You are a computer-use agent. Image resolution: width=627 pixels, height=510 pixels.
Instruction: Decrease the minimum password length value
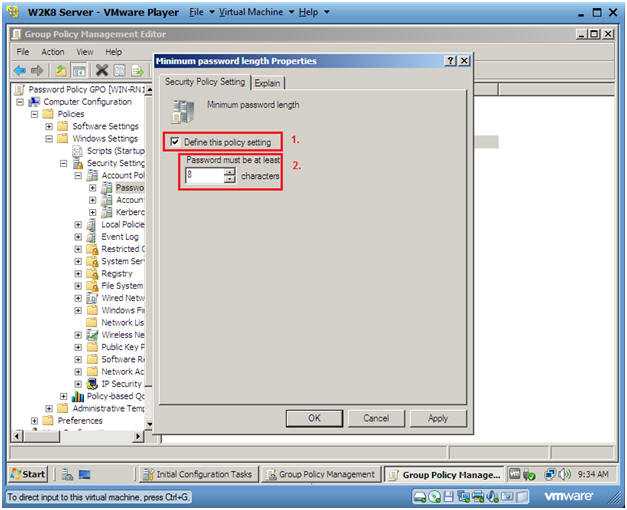(x=230, y=179)
